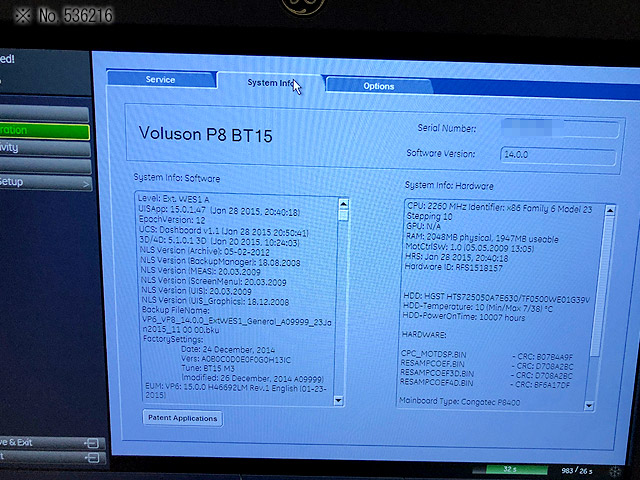Screen dimensions: 640x480
Task: Click the 'NLS Version (MEAS): 20.03.2009' line
Action: [200, 271]
